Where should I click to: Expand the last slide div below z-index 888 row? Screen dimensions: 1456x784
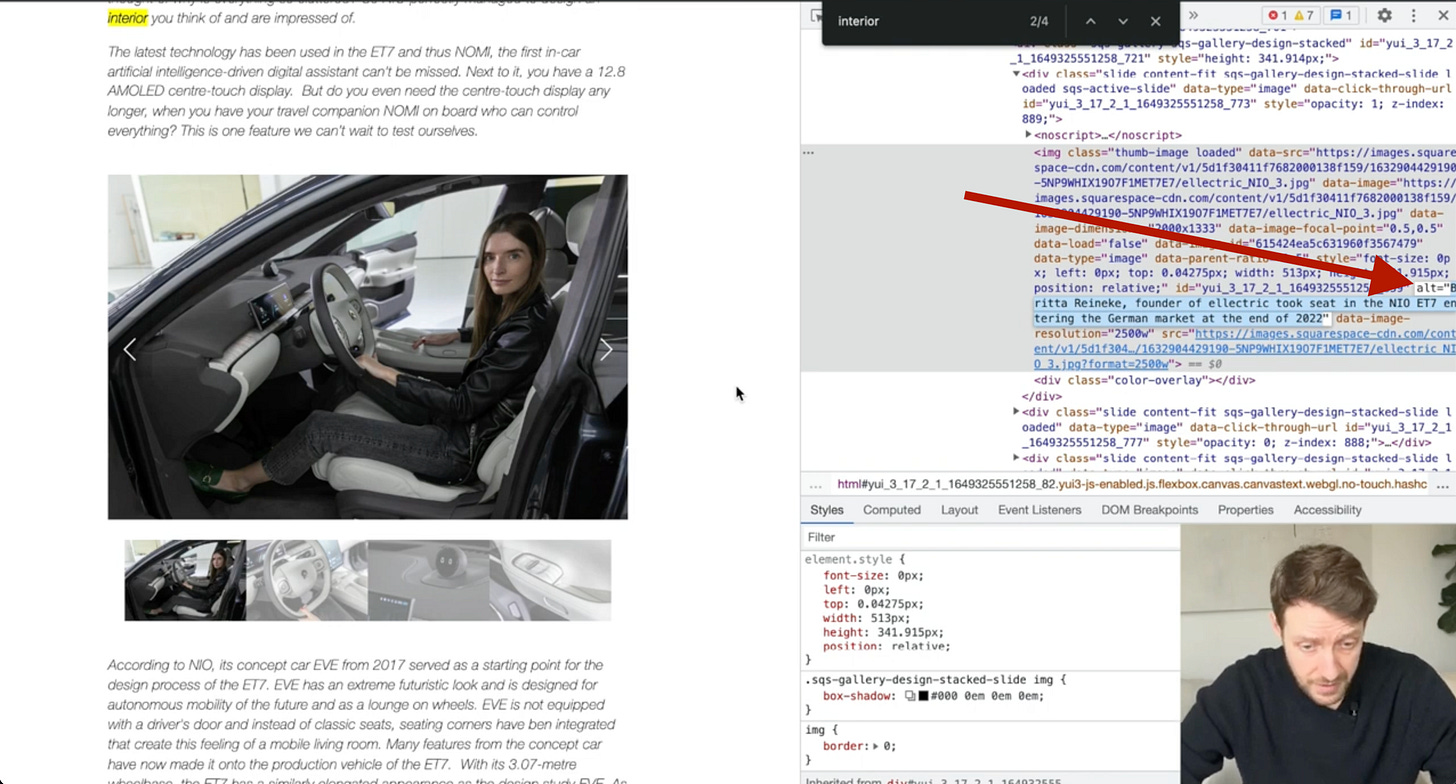click(1017, 458)
